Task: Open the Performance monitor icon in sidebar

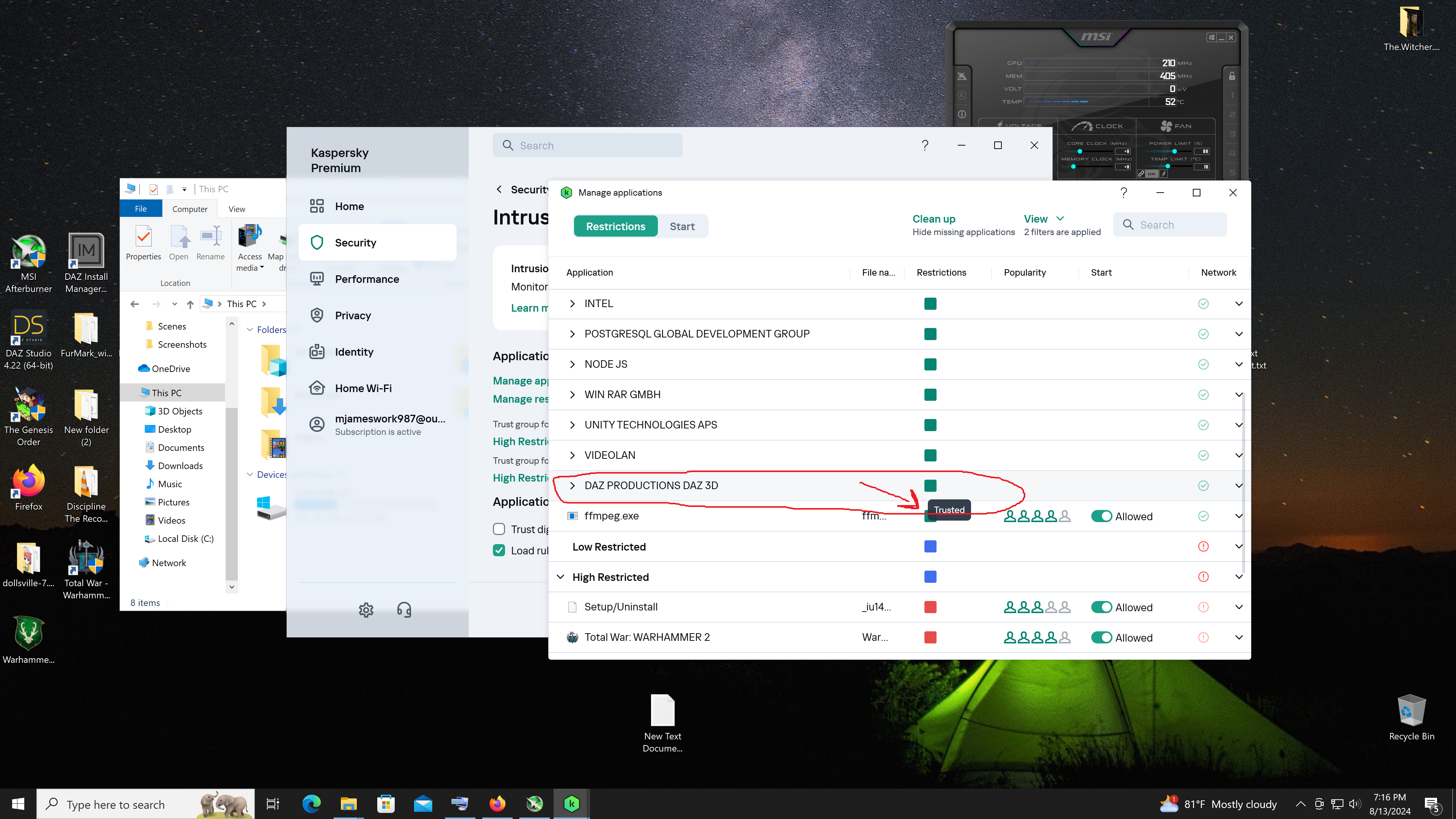Action: point(317,279)
